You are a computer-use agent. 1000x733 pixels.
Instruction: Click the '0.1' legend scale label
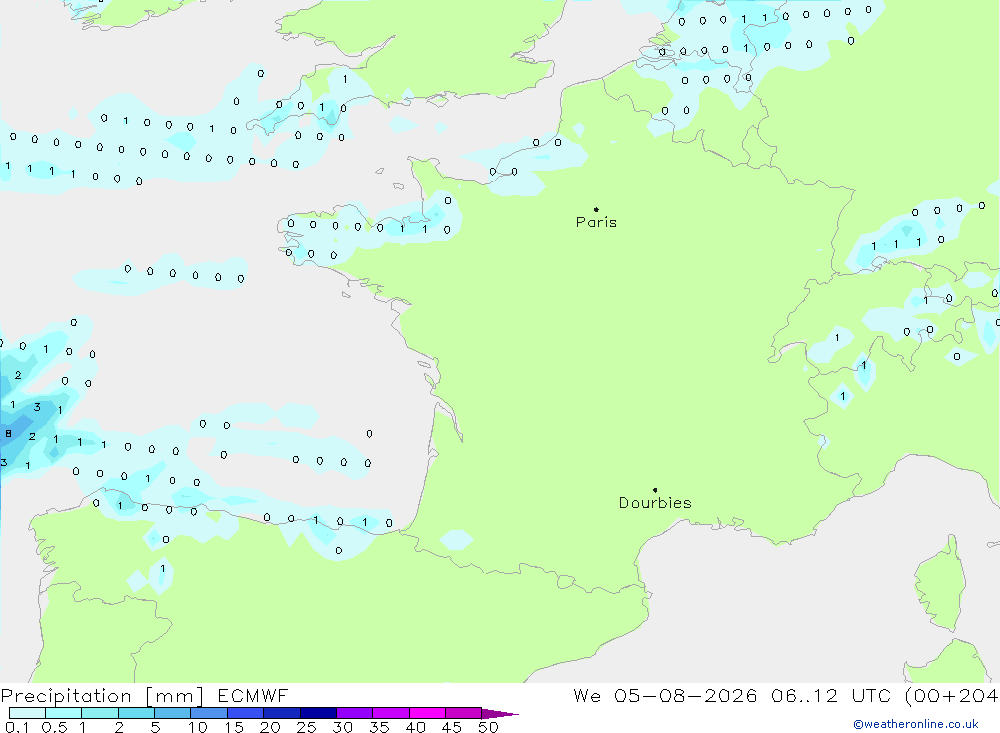17,727
